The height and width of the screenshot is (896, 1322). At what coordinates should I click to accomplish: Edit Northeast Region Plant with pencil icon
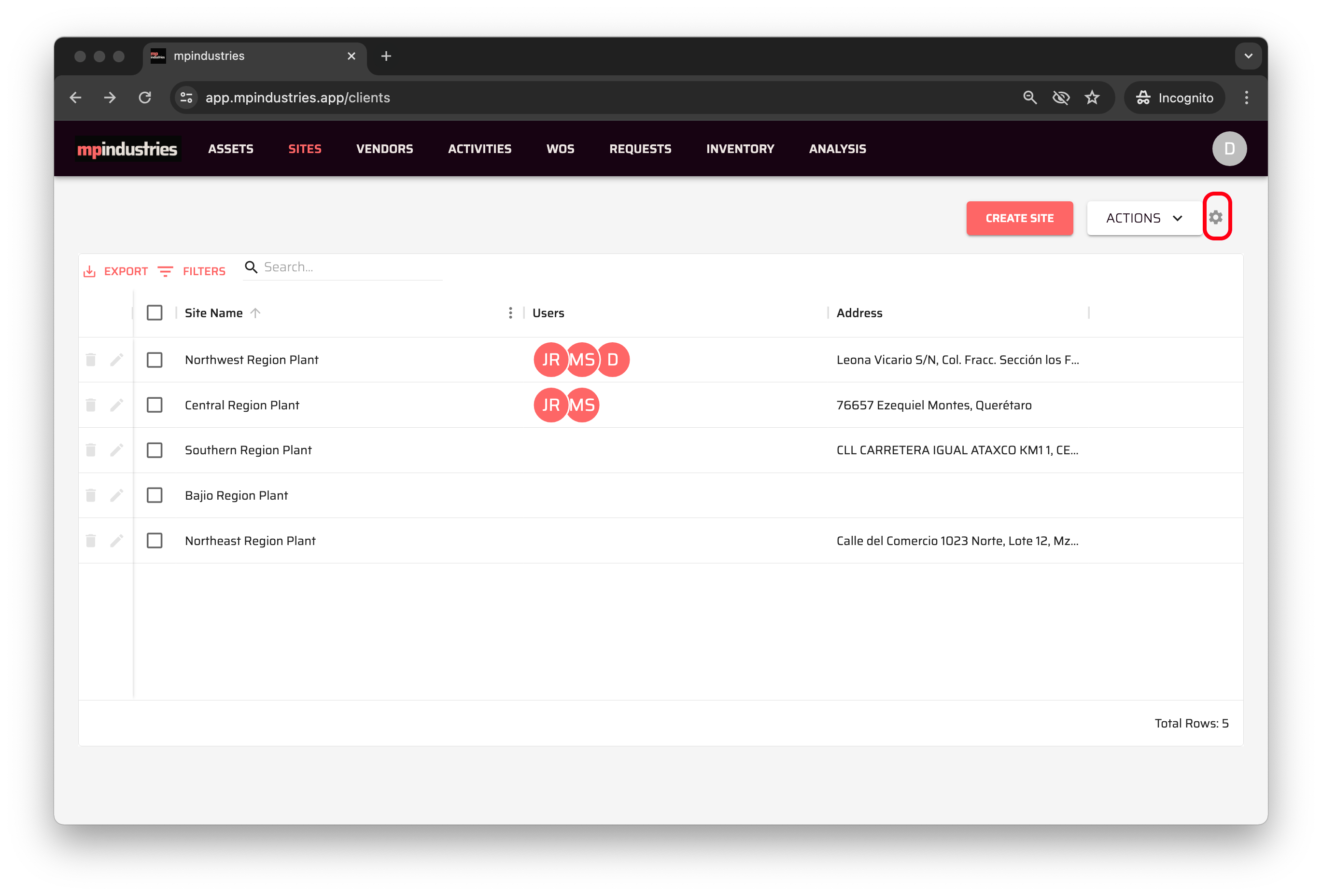pyautogui.click(x=117, y=540)
